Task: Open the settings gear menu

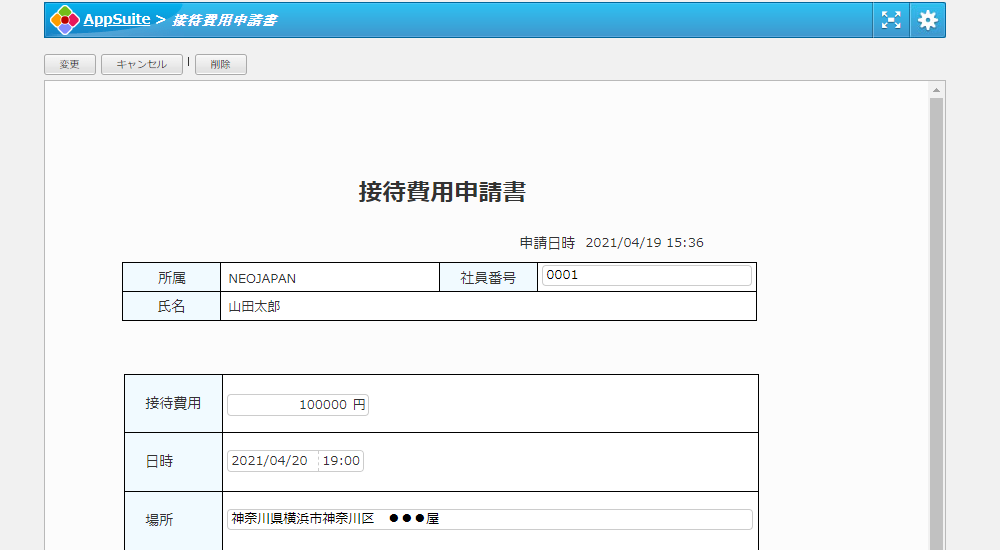Action: (928, 20)
